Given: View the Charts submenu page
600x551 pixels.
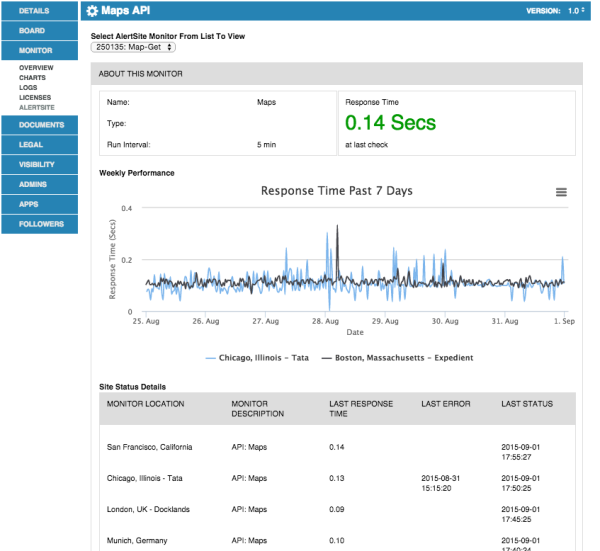Looking at the screenshot, I should point(32,78).
